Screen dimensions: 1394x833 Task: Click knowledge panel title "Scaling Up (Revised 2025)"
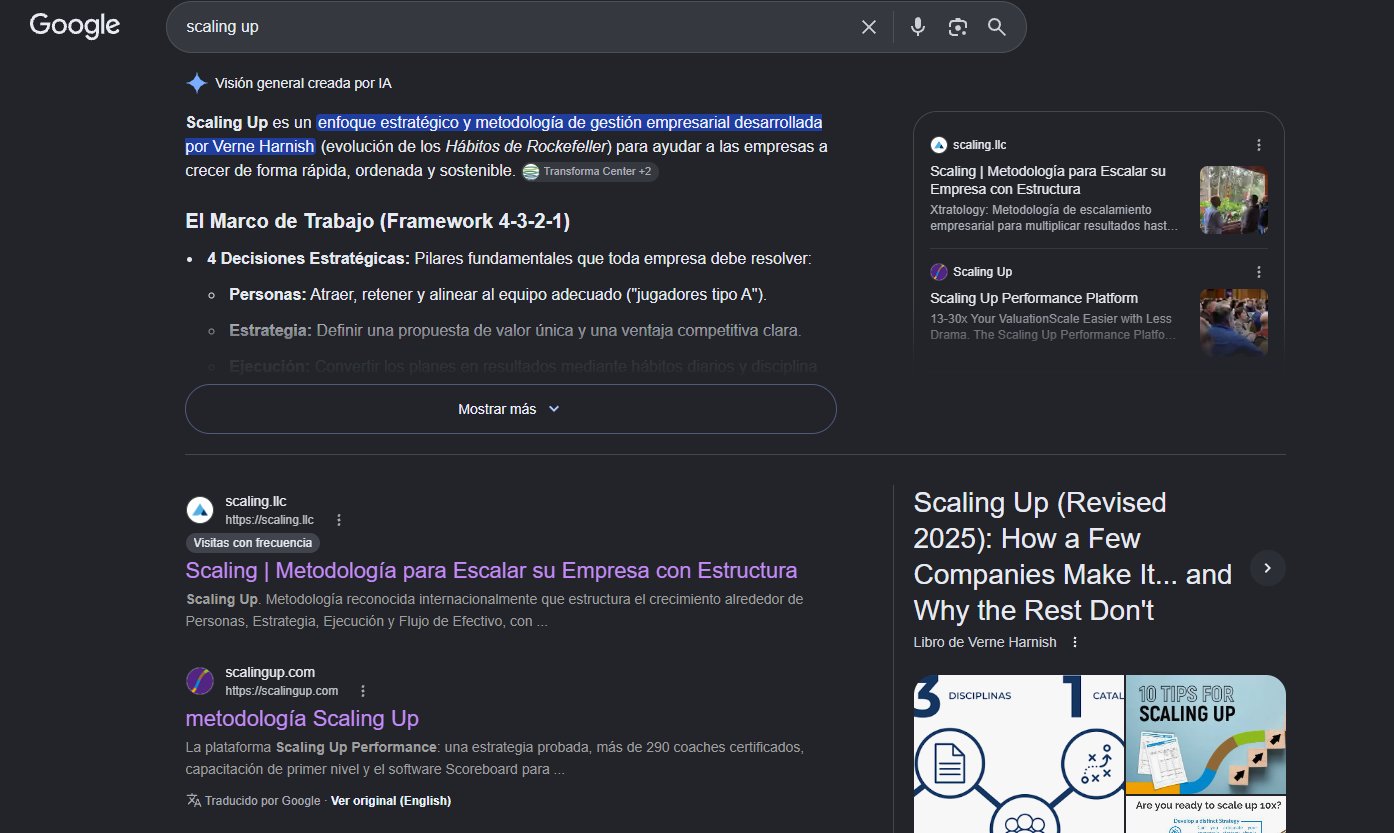pos(1072,556)
